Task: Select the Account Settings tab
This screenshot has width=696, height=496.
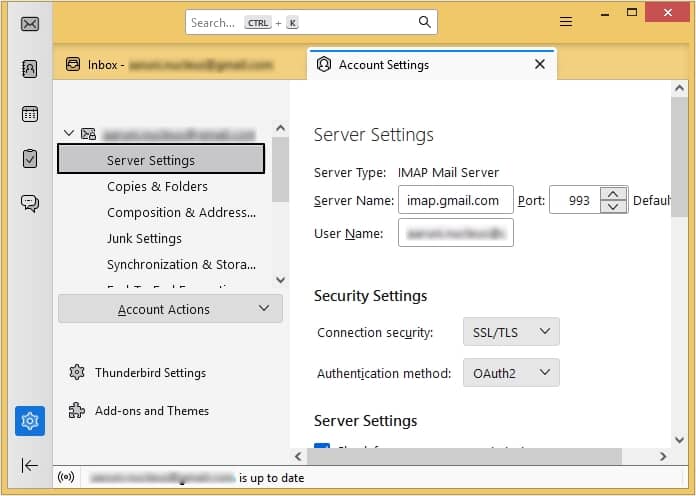Action: [x=431, y=65]
